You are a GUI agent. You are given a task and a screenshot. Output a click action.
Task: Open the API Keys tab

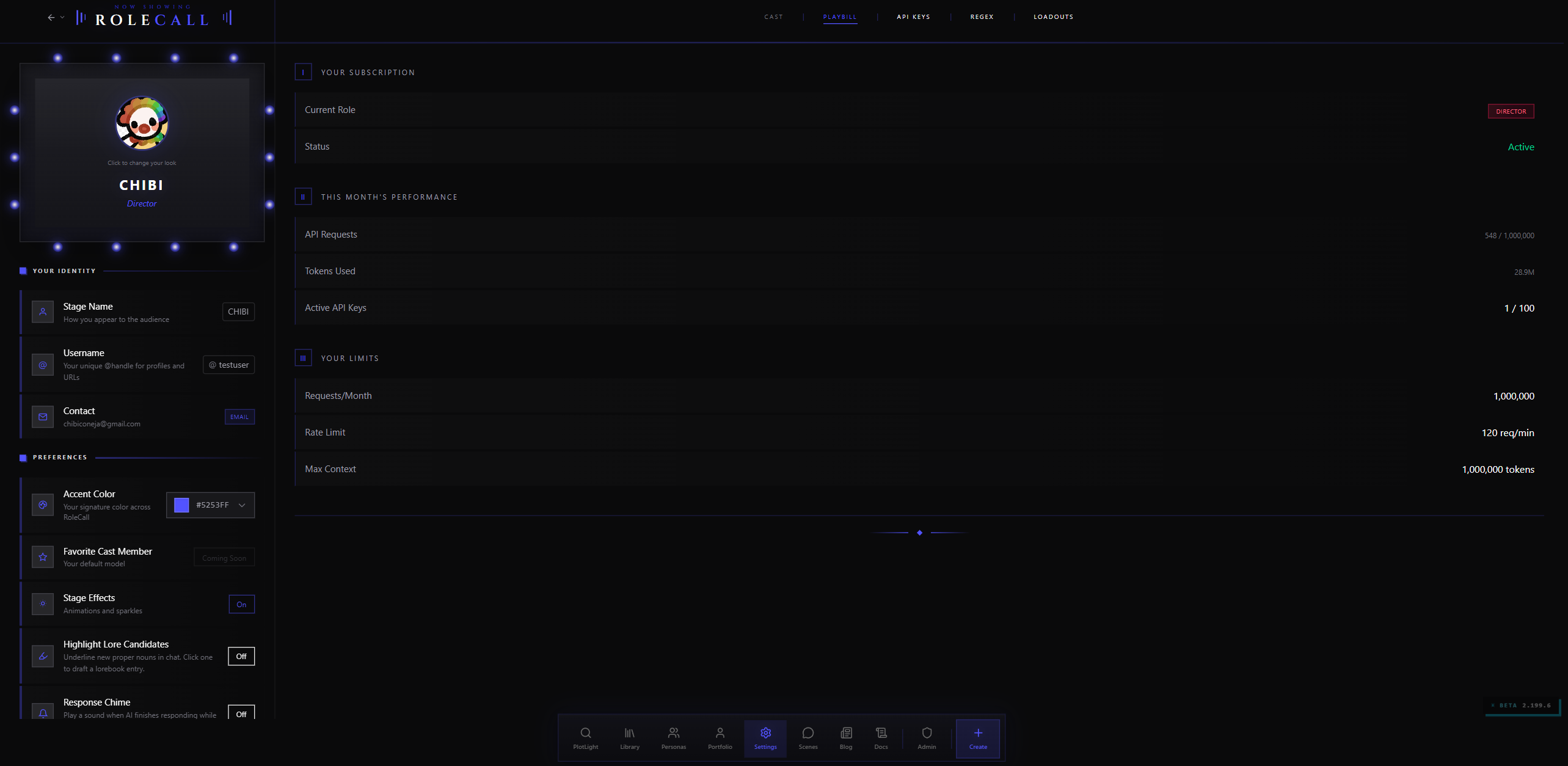coord(913,17)
